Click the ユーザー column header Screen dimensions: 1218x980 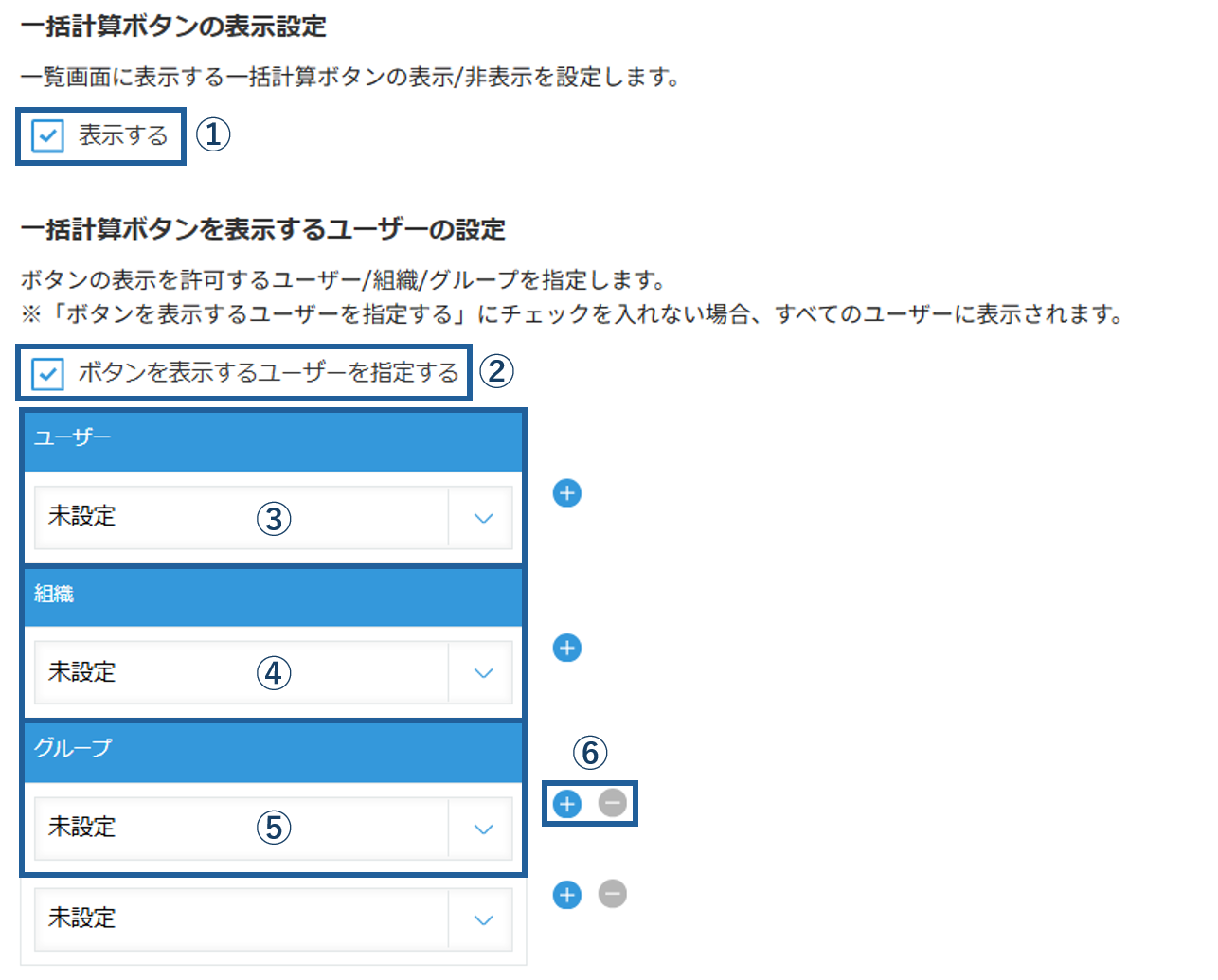click(274, 439)
